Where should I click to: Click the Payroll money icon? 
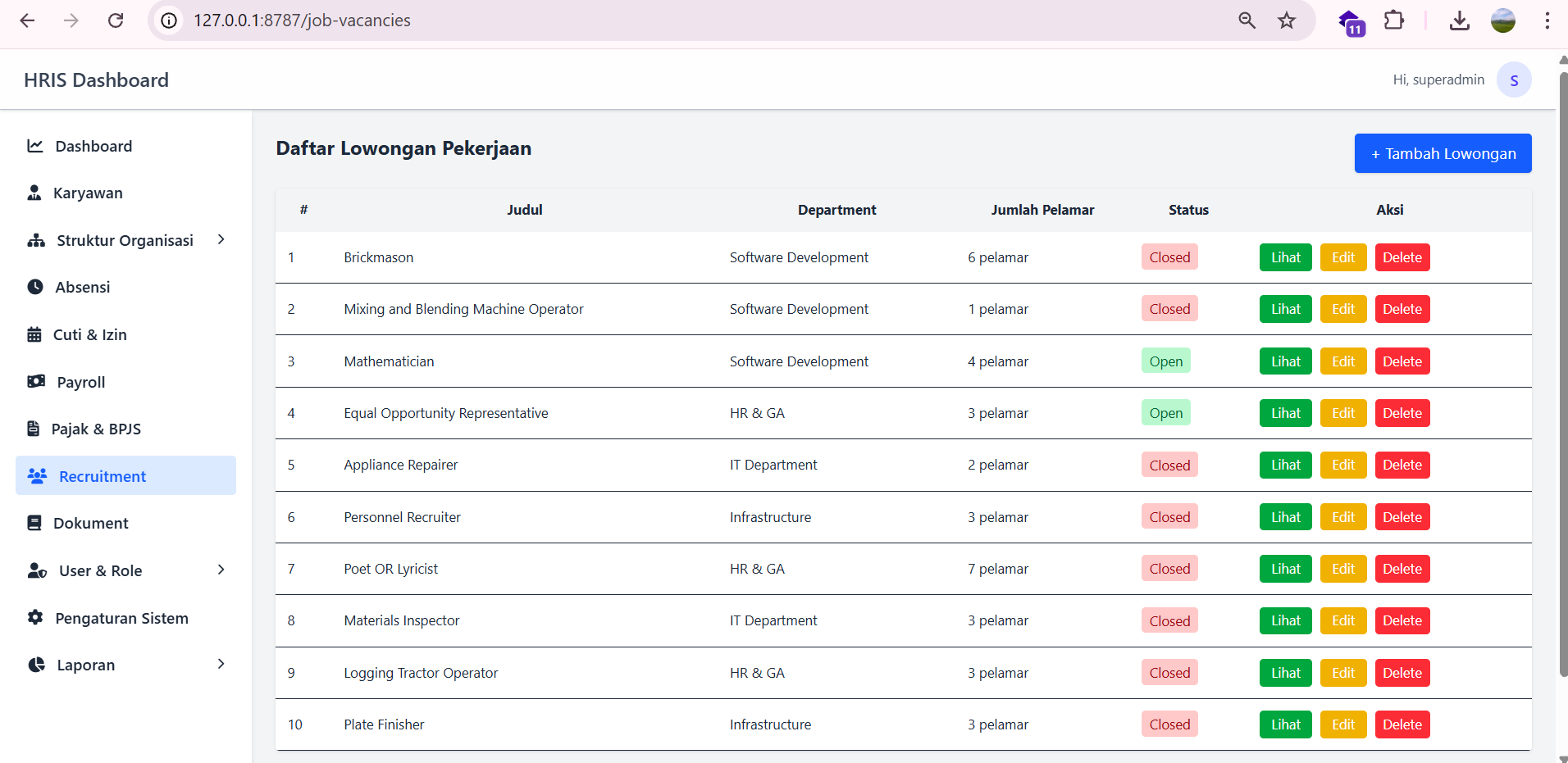36,382
